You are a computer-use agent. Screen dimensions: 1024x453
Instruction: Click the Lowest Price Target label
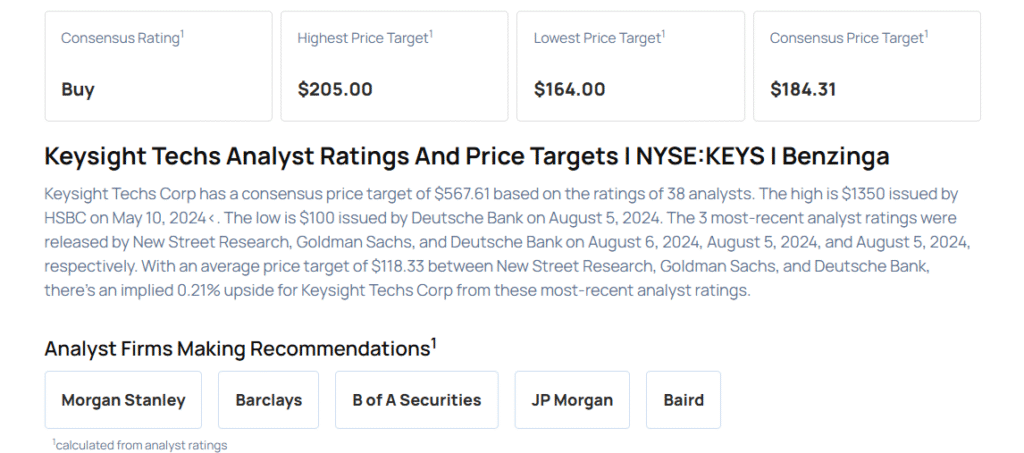[599, 38]
